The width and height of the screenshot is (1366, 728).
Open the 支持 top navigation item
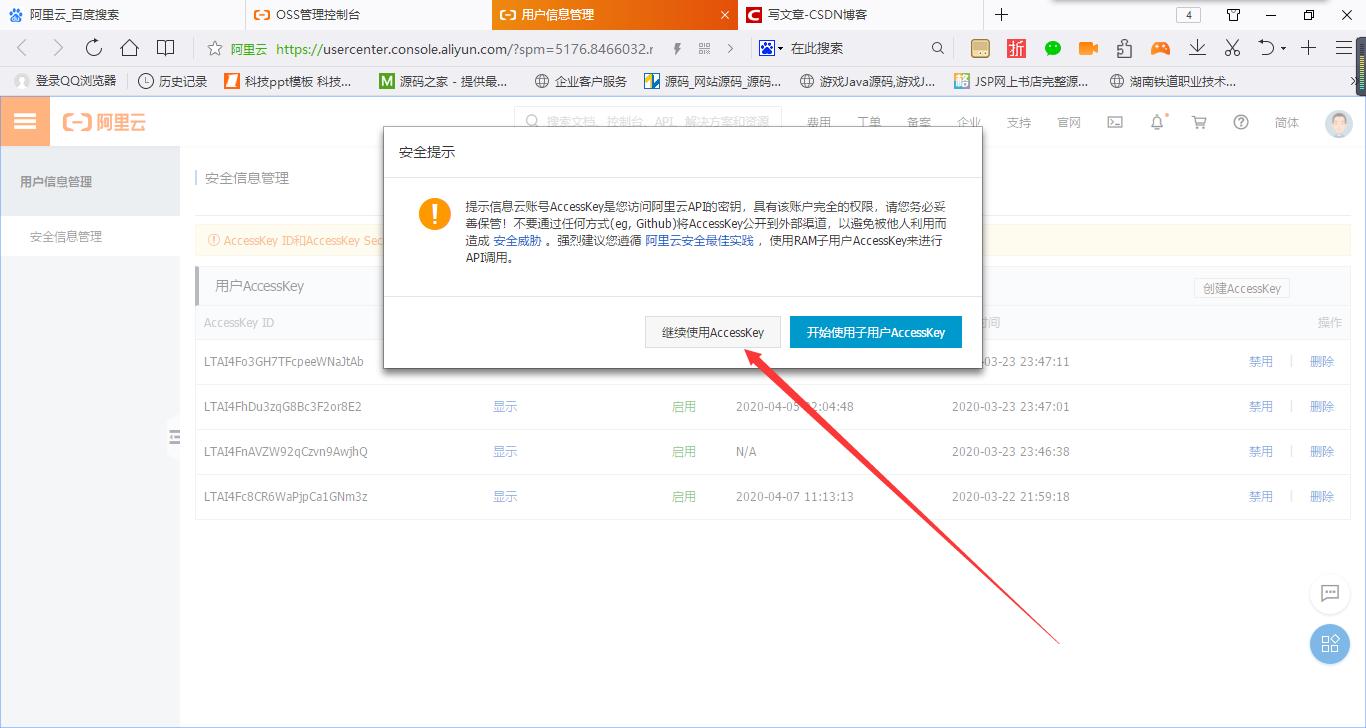[1018, 123]
